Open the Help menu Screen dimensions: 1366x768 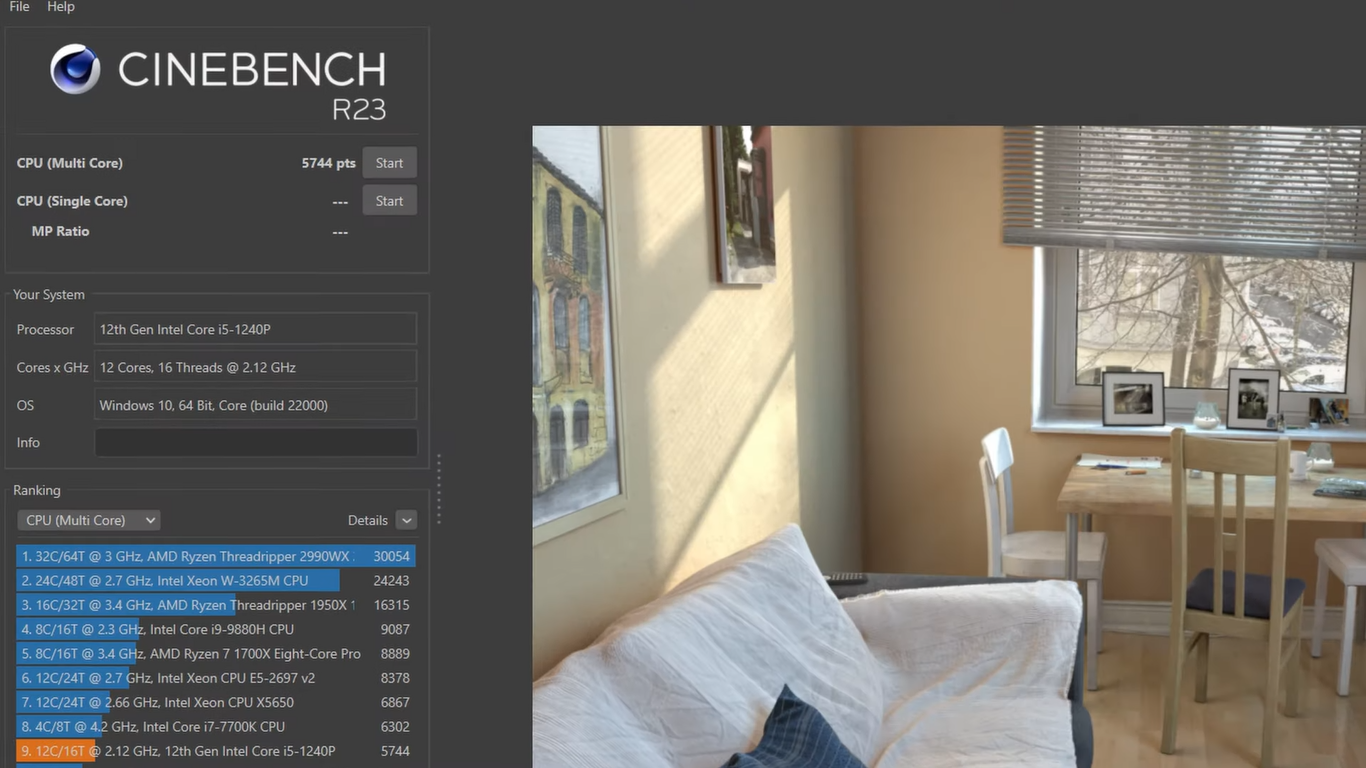(61, 7)
